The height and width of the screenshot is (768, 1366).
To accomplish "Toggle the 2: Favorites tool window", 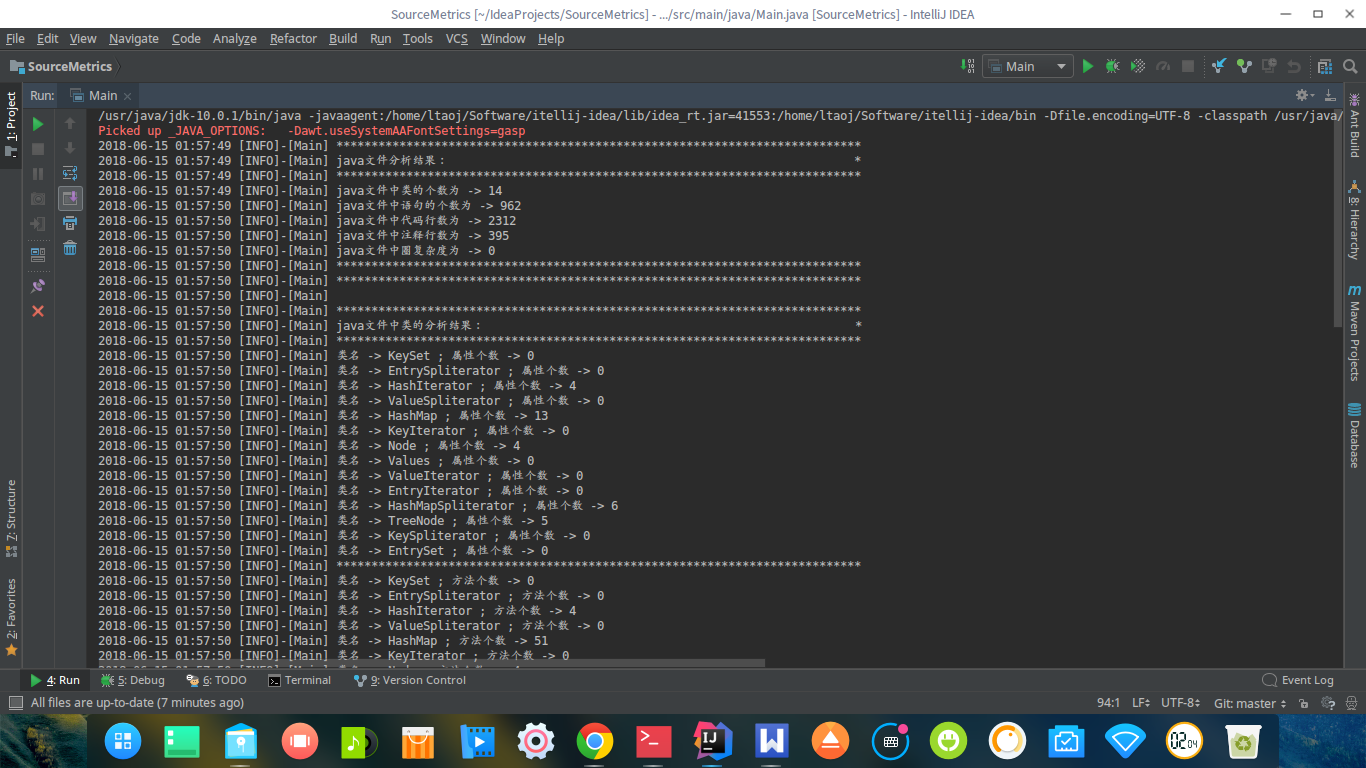I will pyautogui.click(x=11, y=616).
